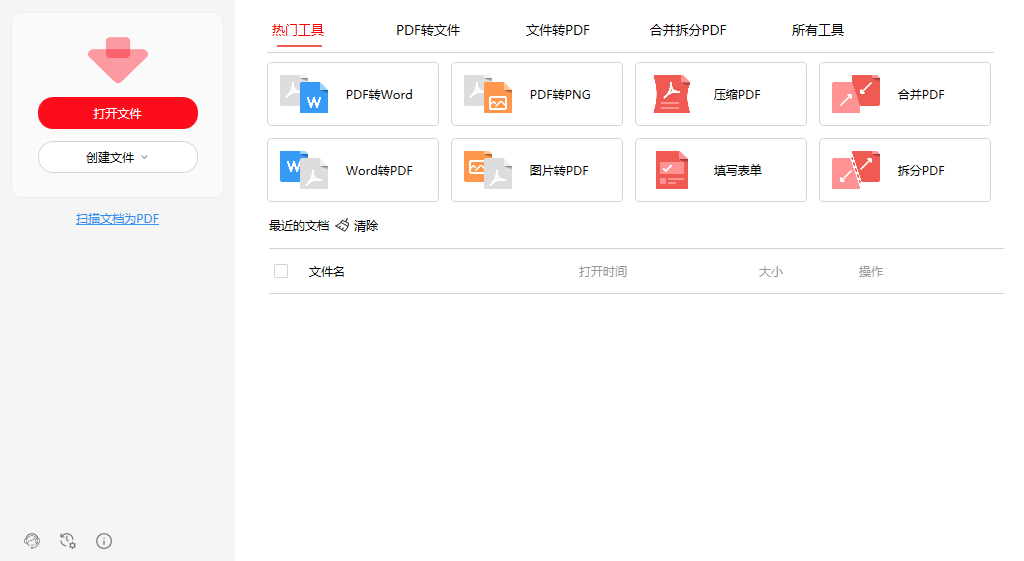Go to the 合并拆分PDF tab

688,30
